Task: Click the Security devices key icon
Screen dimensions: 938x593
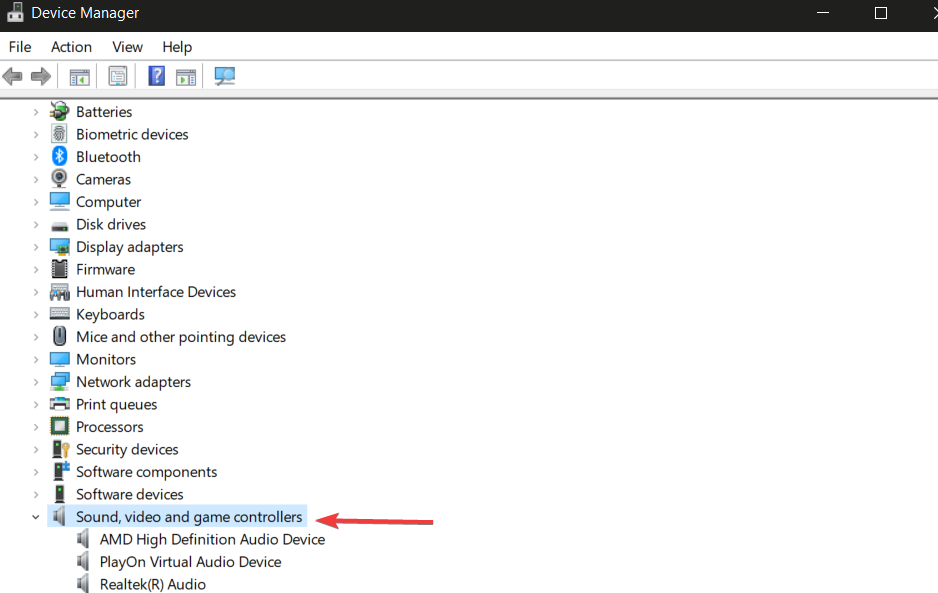Action: point(60,449)
